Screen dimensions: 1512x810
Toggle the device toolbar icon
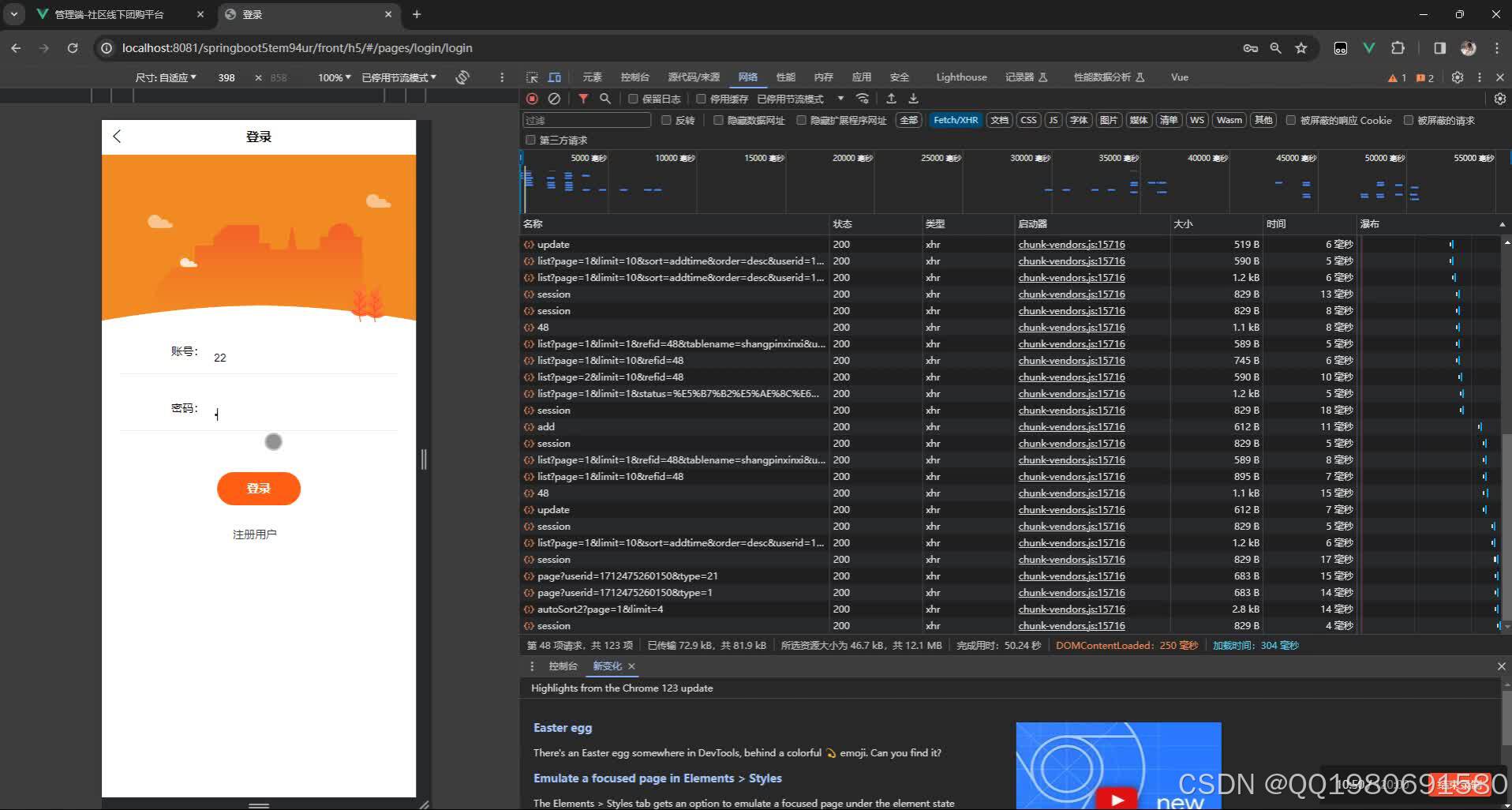(x=555, y=77)
